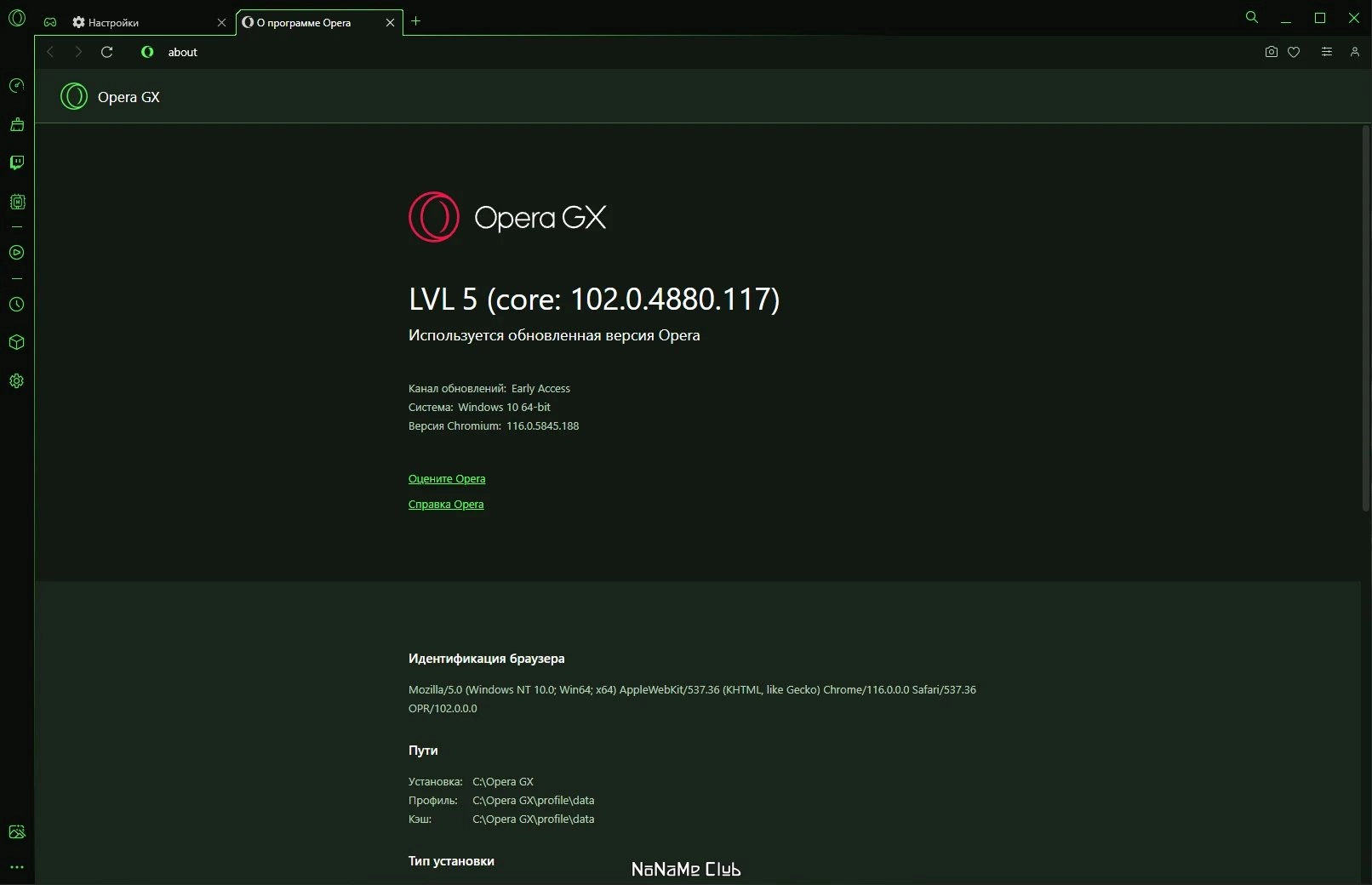Screen dimensions: 1372x885
Task: Close the О программе Opera tab
Action: pos(390,23)
